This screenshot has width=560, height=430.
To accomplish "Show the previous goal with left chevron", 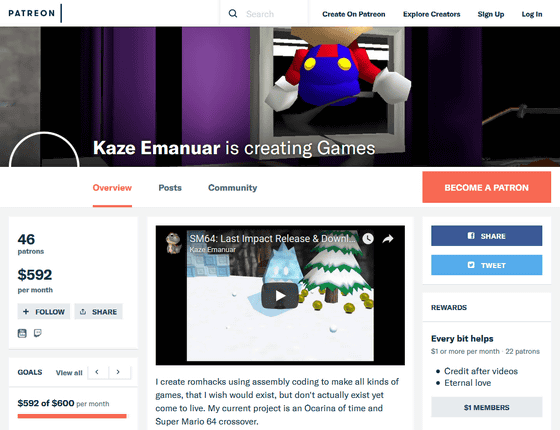I will pos(97,372).
